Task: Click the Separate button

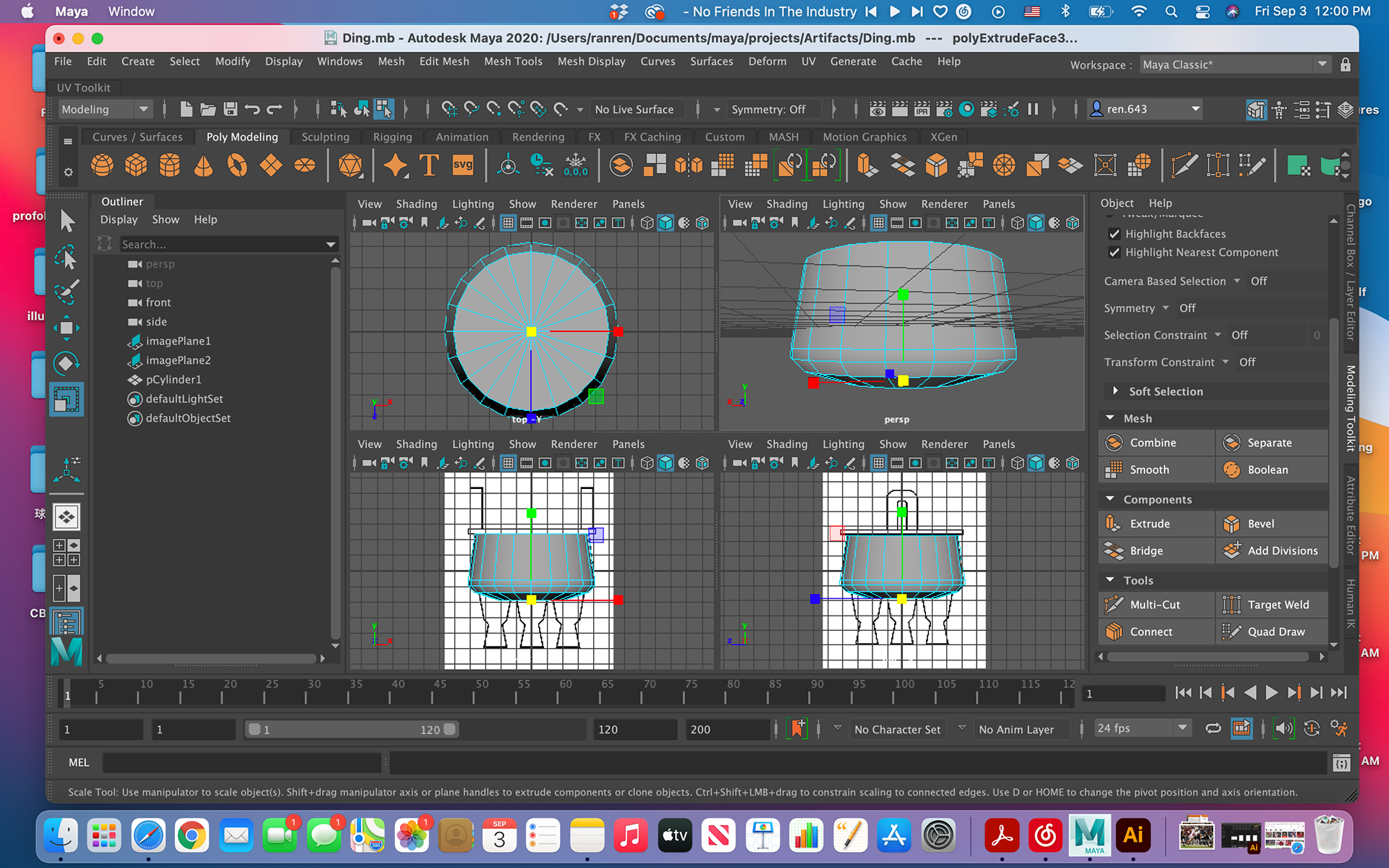Action: click(x=1273, y=443)
